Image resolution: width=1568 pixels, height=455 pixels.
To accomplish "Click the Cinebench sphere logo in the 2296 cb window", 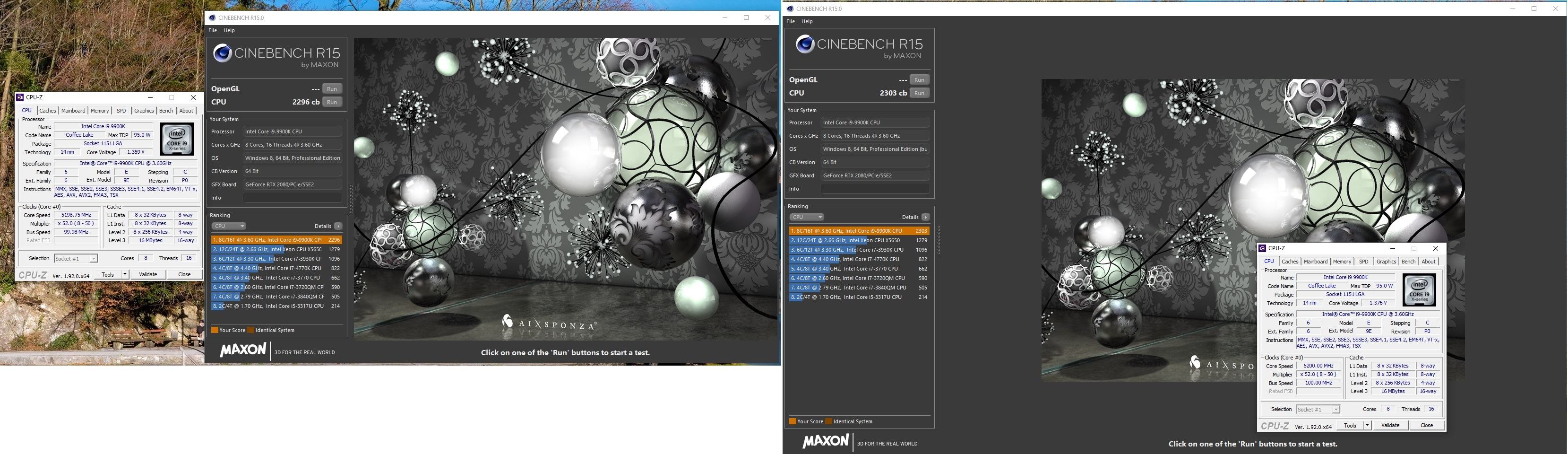I will (x=222, y=53).
